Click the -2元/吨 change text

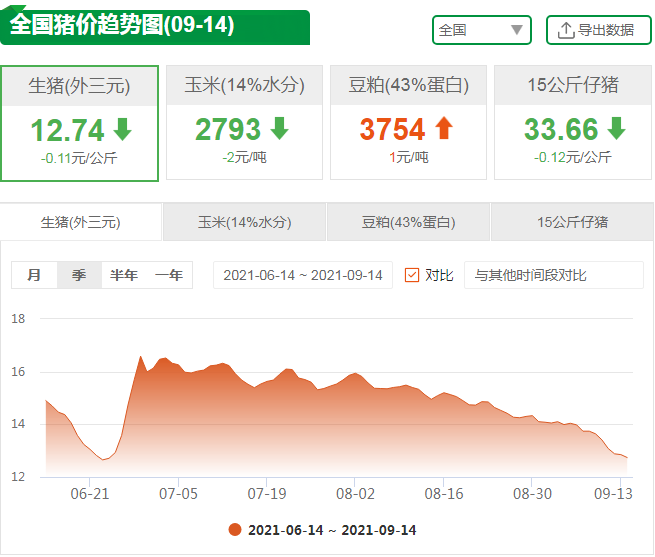pyautogui.click(x=244, y=157)
